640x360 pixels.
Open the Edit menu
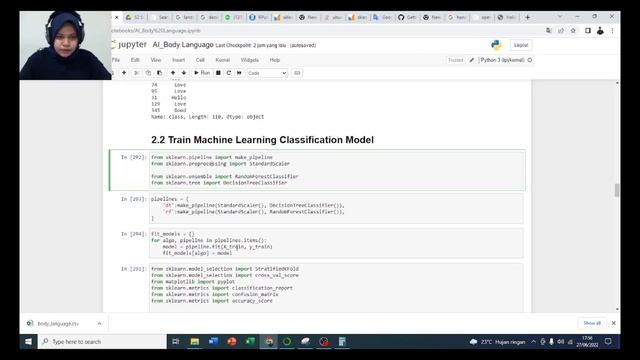135,60
